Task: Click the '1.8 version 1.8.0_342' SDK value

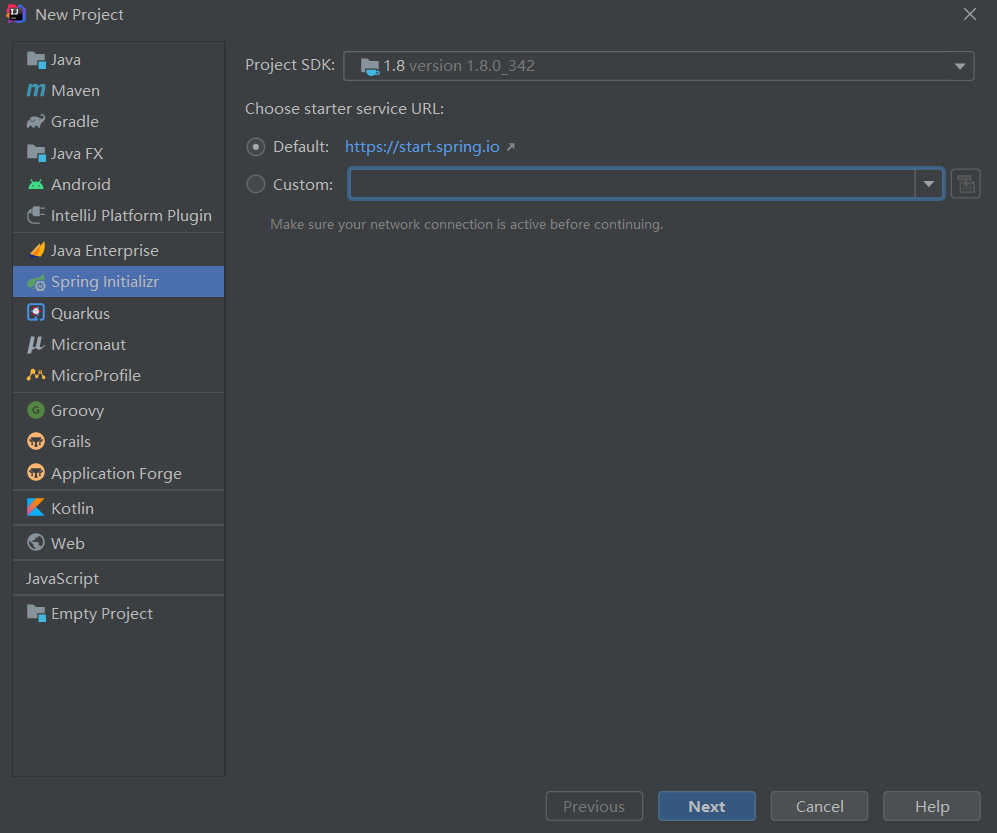Action: [458, 66]
